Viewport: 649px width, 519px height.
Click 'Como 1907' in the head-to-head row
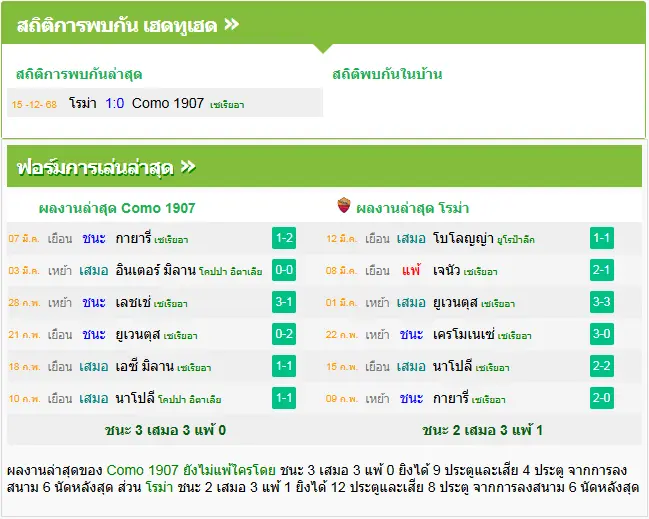[168, 103]
